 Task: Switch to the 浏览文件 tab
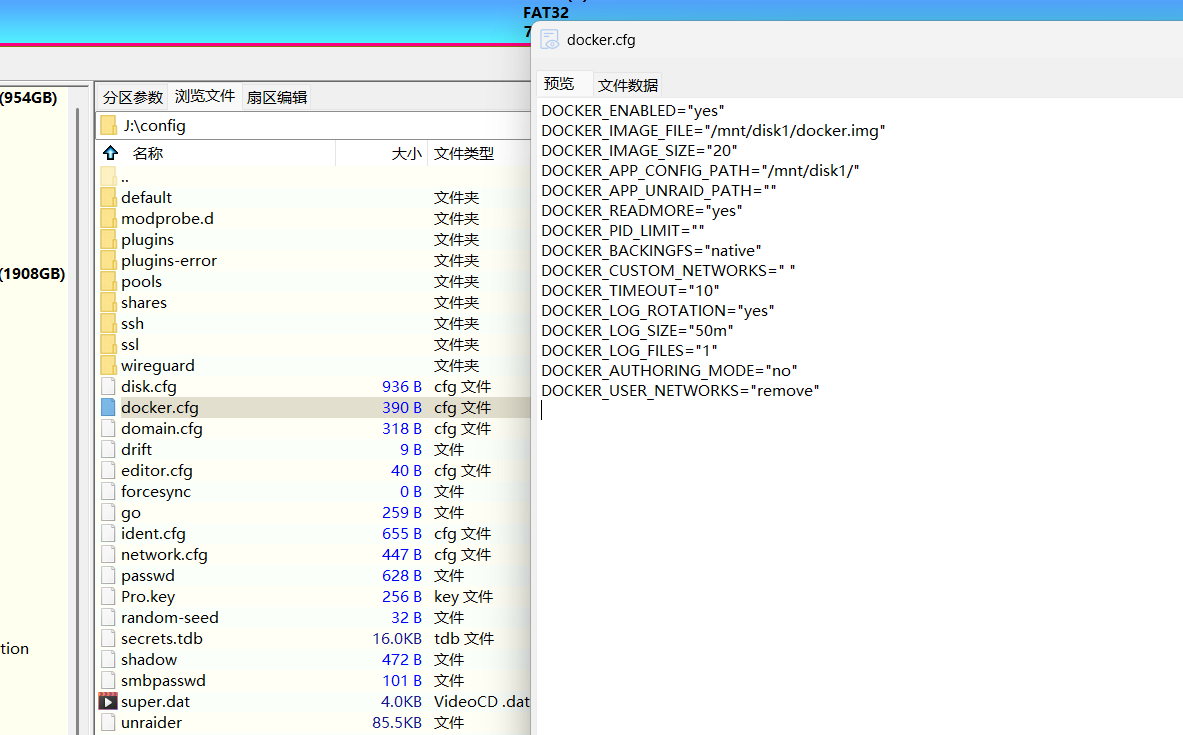pyautogui.click(x=205, y=97)
